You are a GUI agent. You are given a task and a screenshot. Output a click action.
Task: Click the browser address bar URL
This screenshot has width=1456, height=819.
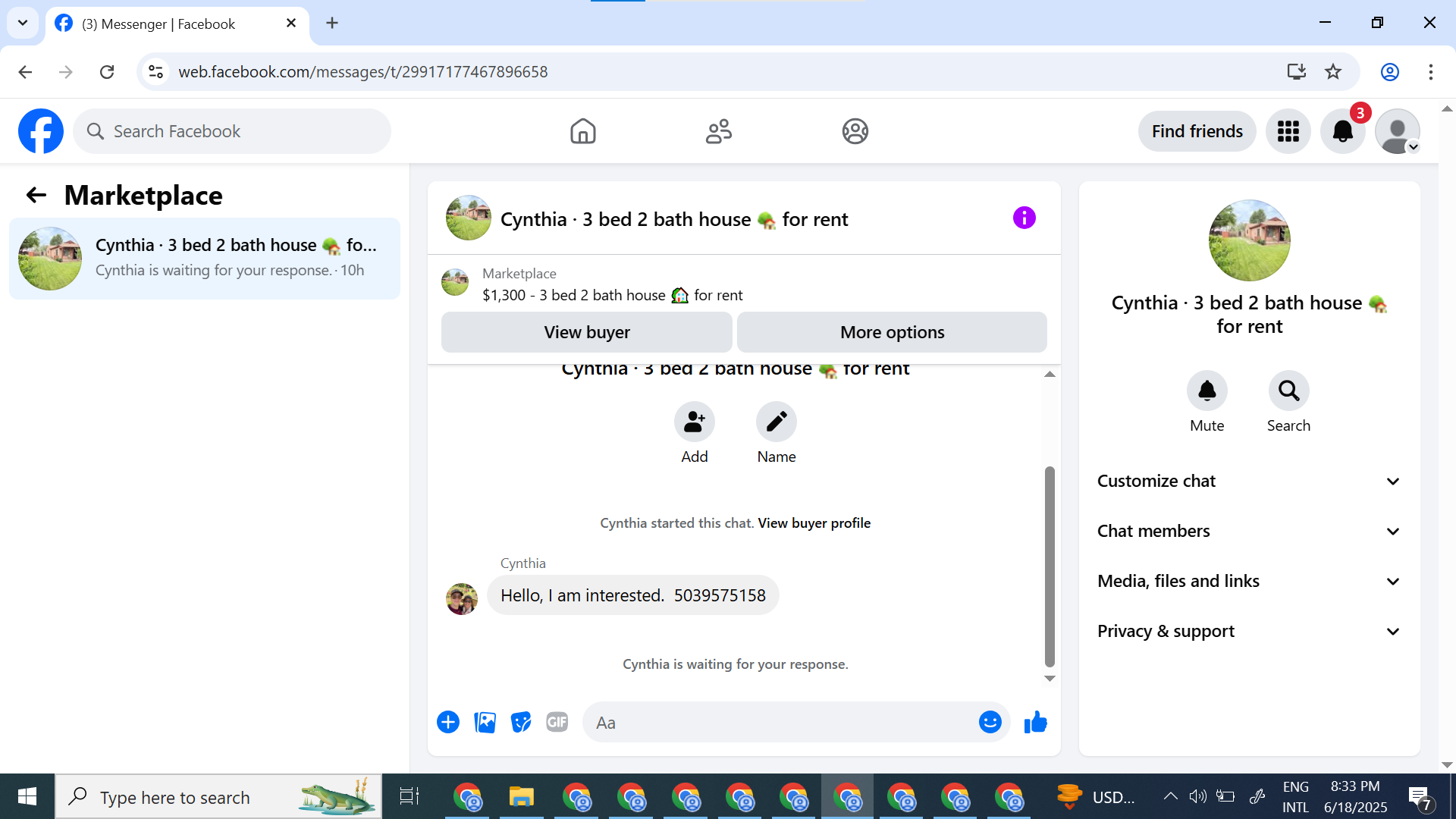(362, 72)
